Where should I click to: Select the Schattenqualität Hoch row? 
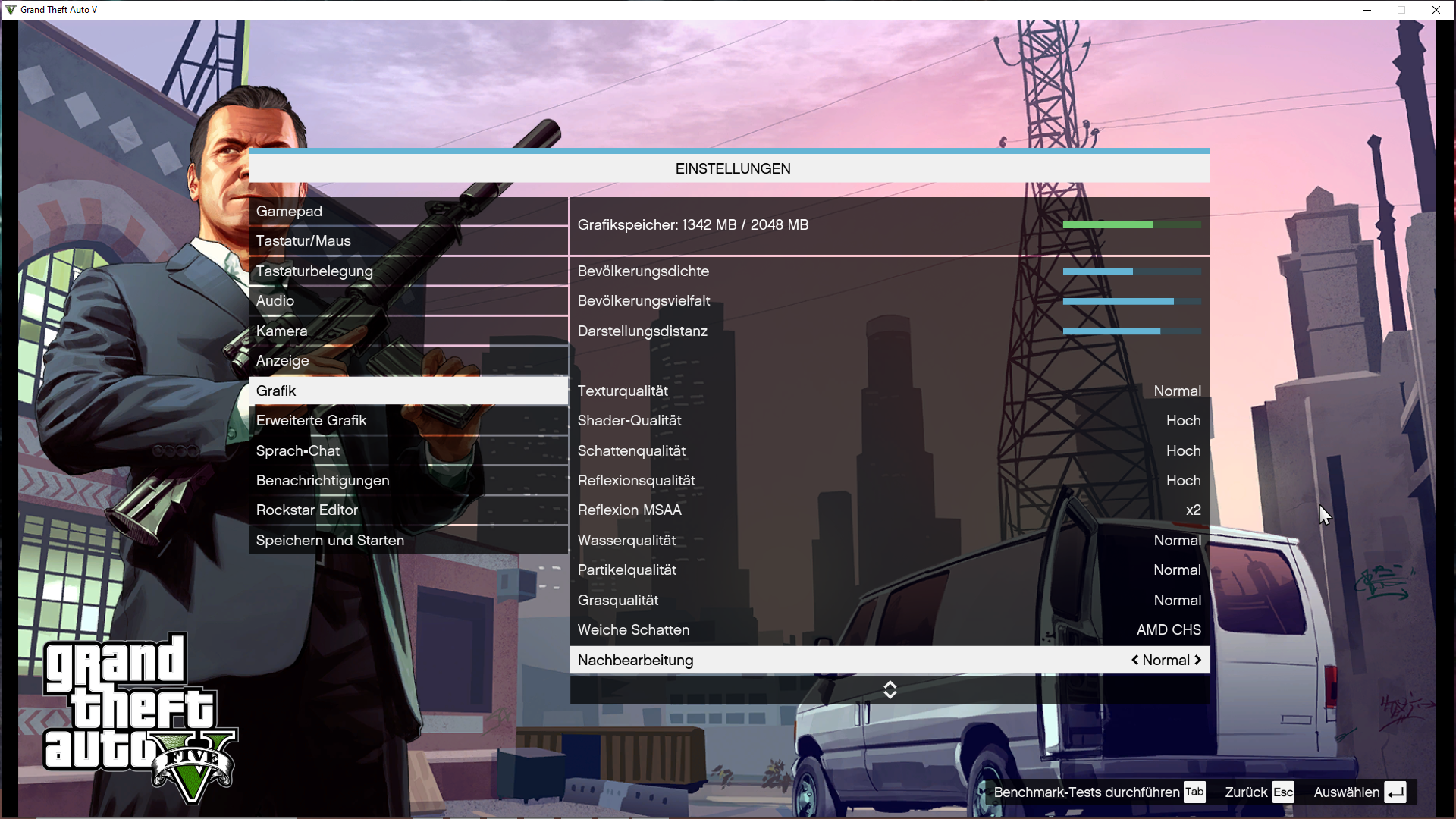(x=889, y=450)
